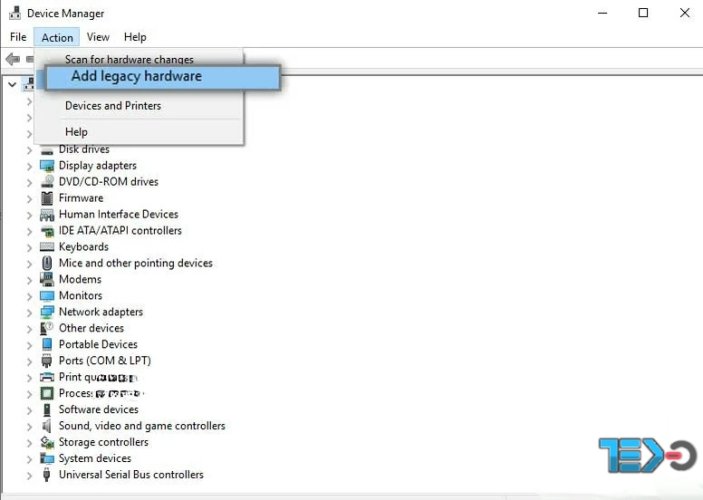Click the Software devices icon
Image resolution: width=703 pixels, height=500 pixels.
pos(47,409)
